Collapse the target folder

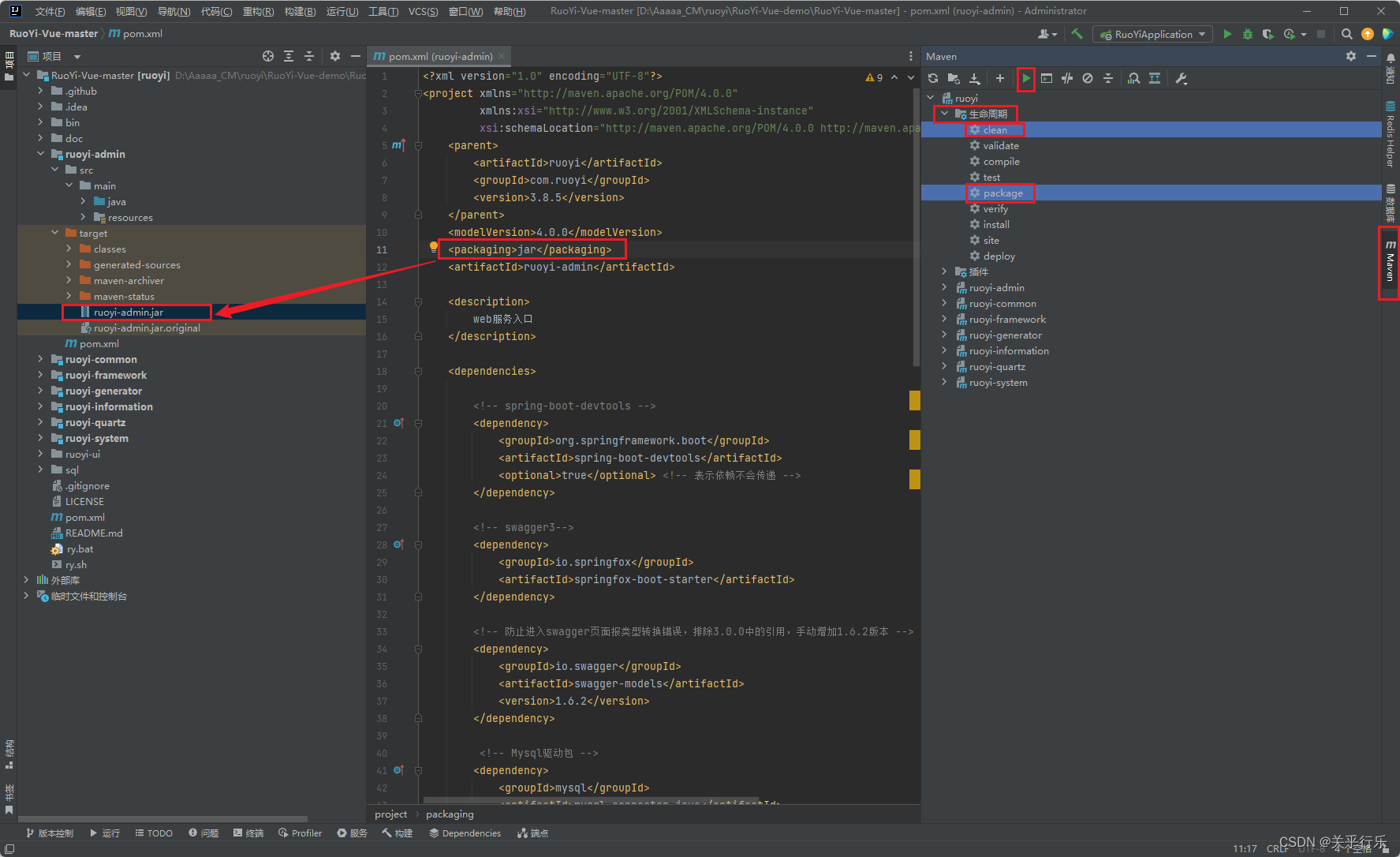[54, 233]
